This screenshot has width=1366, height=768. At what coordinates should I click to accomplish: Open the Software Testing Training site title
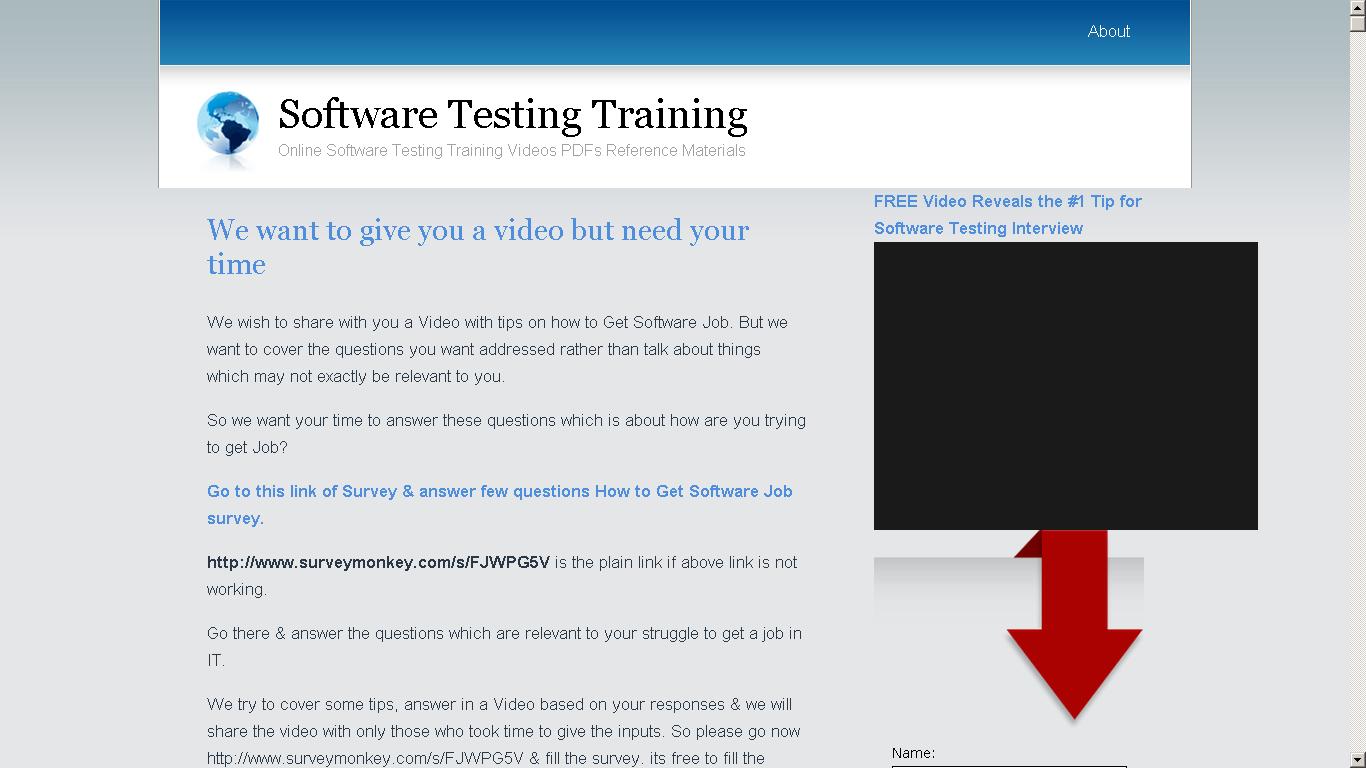[513, 115]
